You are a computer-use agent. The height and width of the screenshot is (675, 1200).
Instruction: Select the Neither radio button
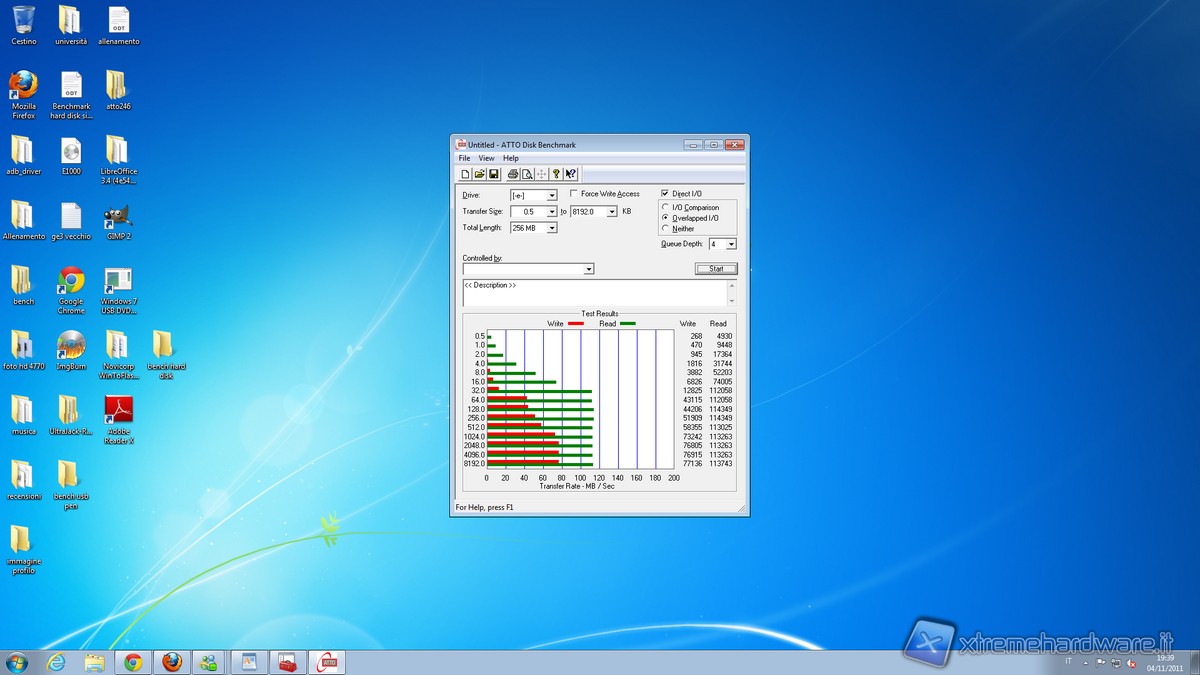[x=666, y=229]
